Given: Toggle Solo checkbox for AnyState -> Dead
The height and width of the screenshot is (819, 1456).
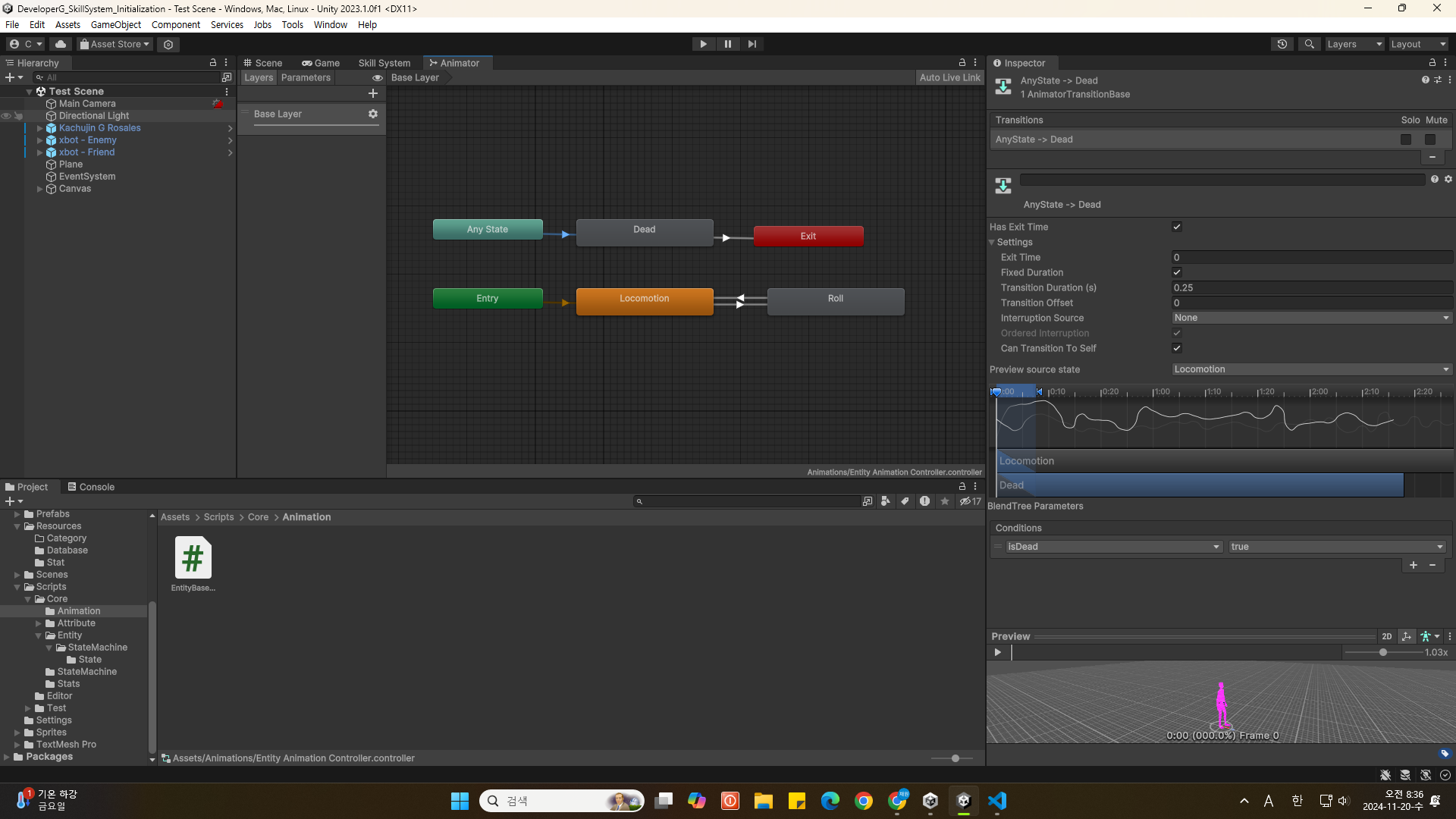Looking at the screenshot, I should pyautogui.click(x=1406, y=140).
